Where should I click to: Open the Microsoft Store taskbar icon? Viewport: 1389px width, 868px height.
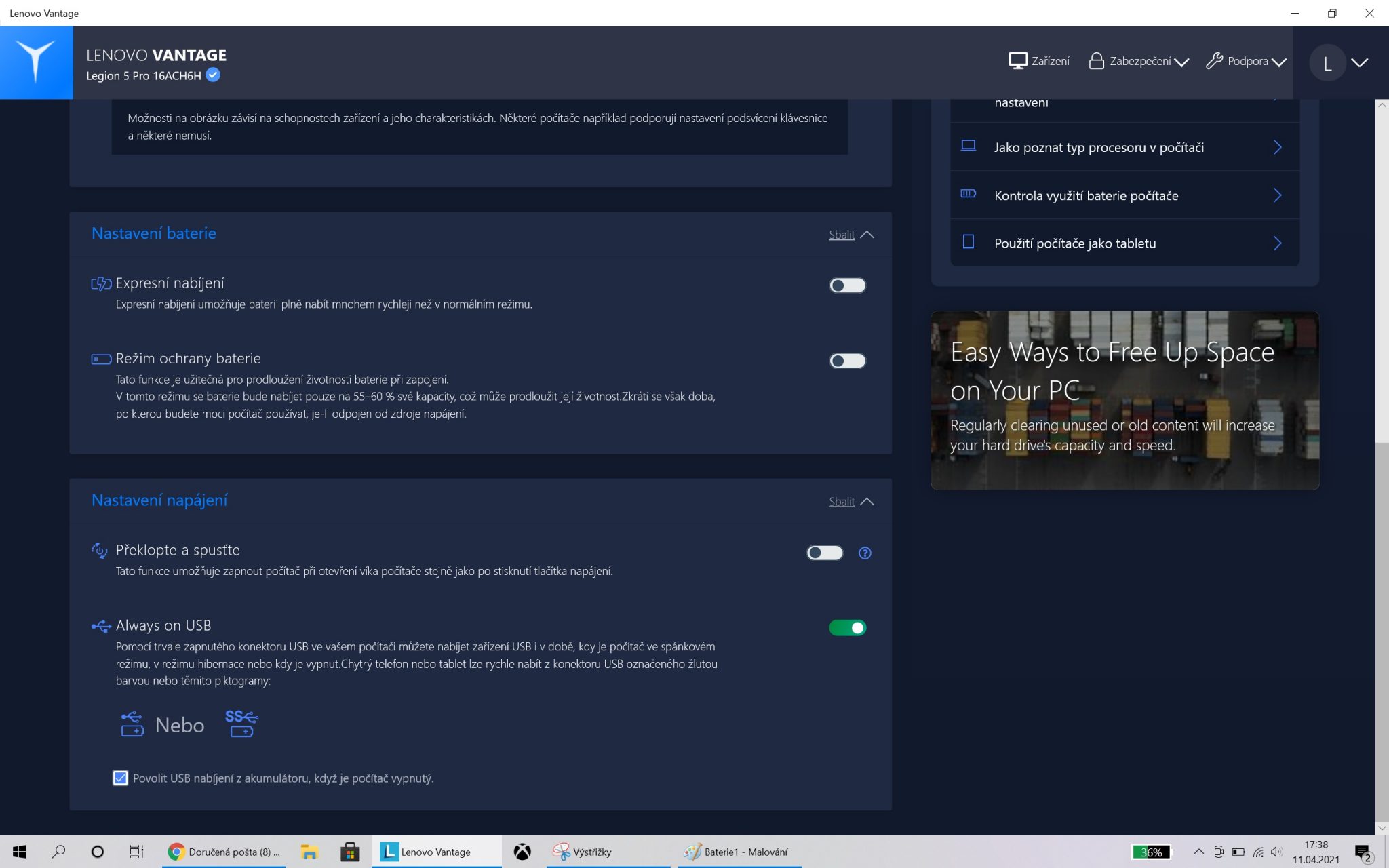[350, 852]
